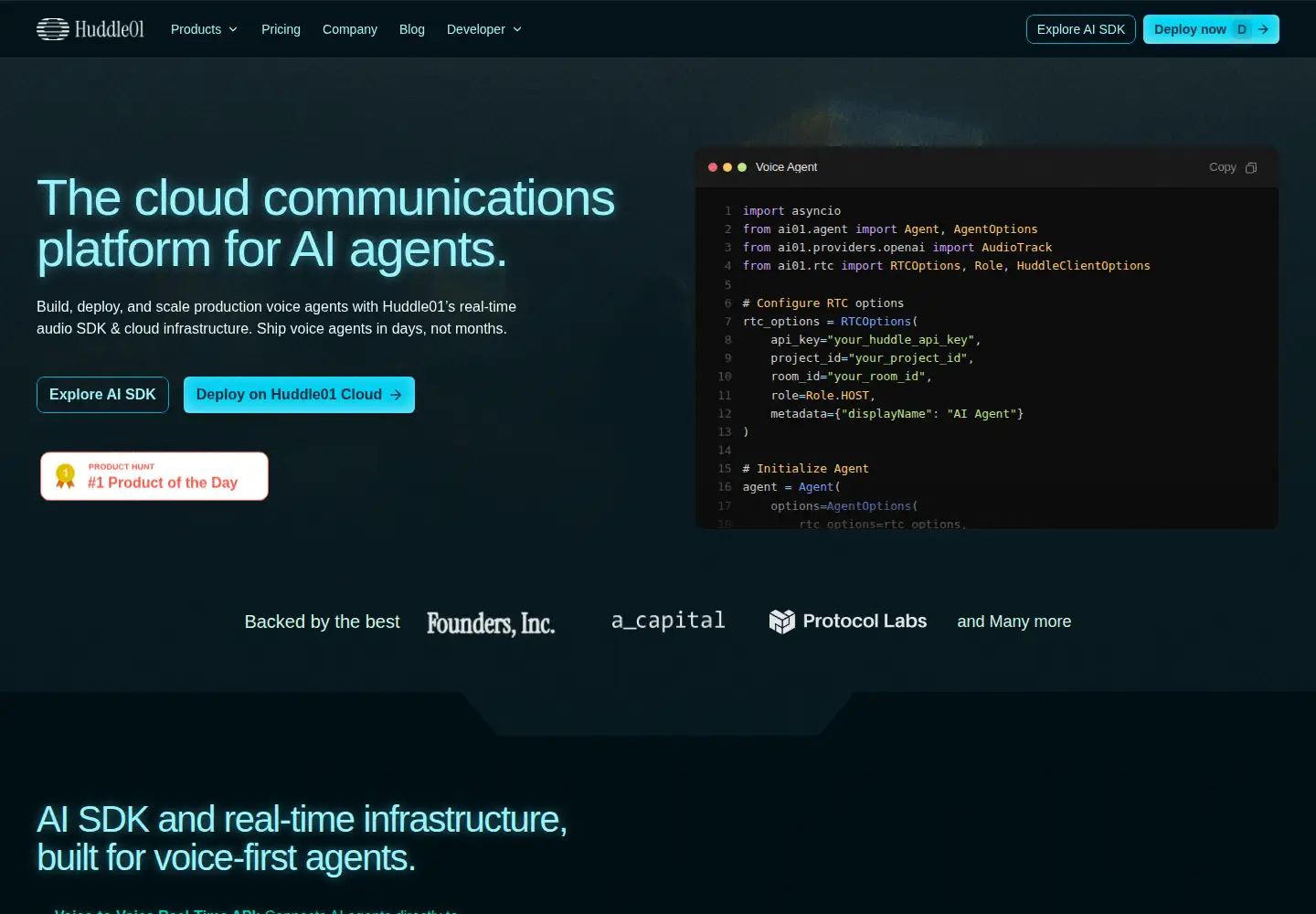Click the Huddle01 logo icon
1316x914 pixels.
tap(53, 29)
